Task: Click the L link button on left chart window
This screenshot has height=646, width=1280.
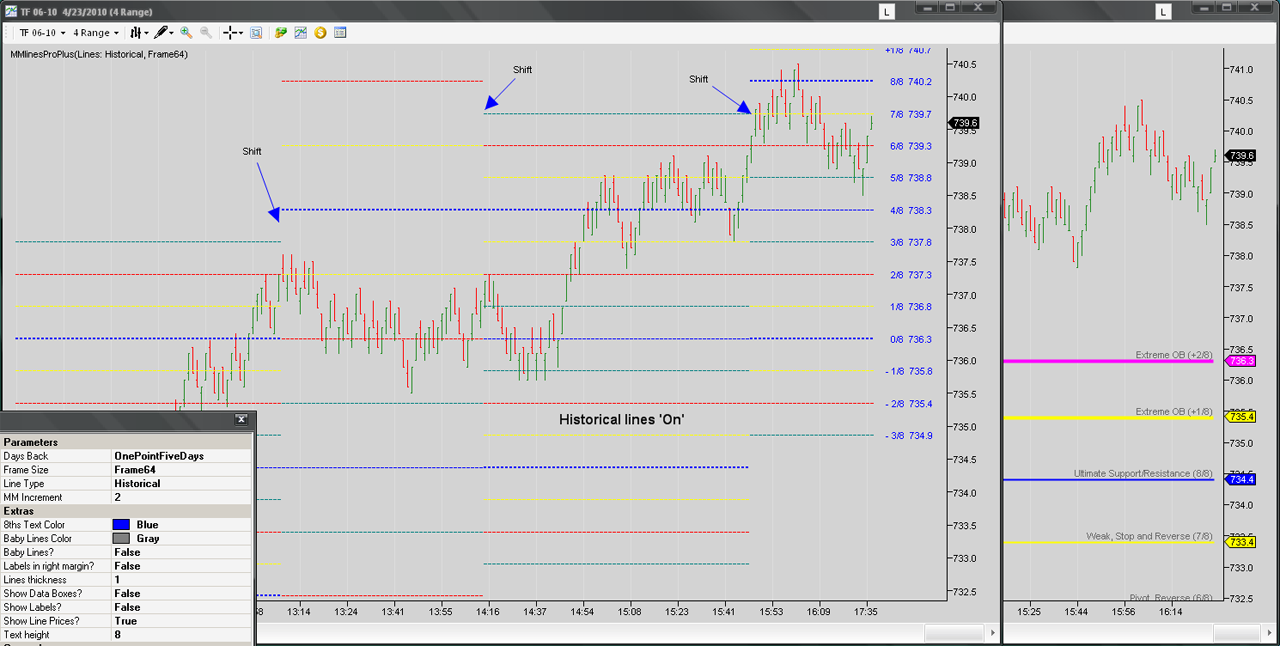Action: pyautogui.click(x=886, y=12)
